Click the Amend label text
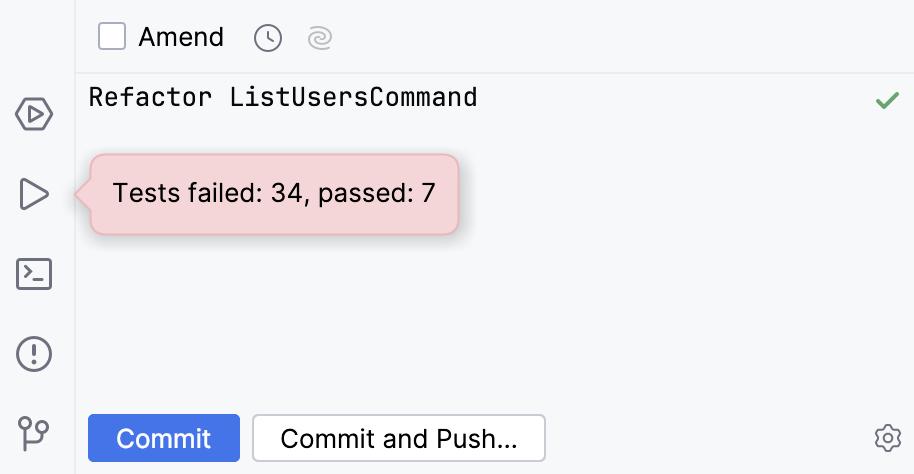Screen dimensions: 914x474 [x=181, y=37]
